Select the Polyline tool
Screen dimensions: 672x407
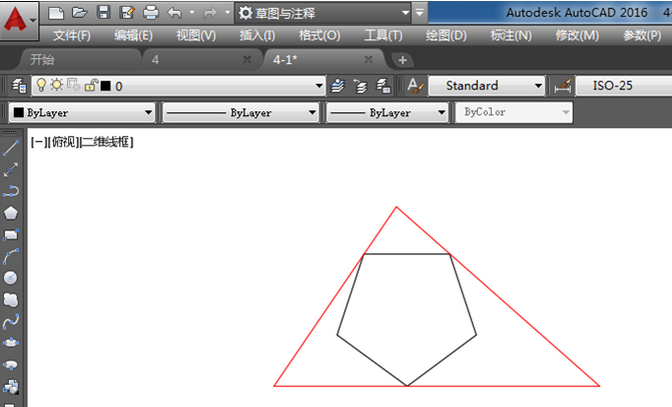pyautogui.click(x=11, y=191)
